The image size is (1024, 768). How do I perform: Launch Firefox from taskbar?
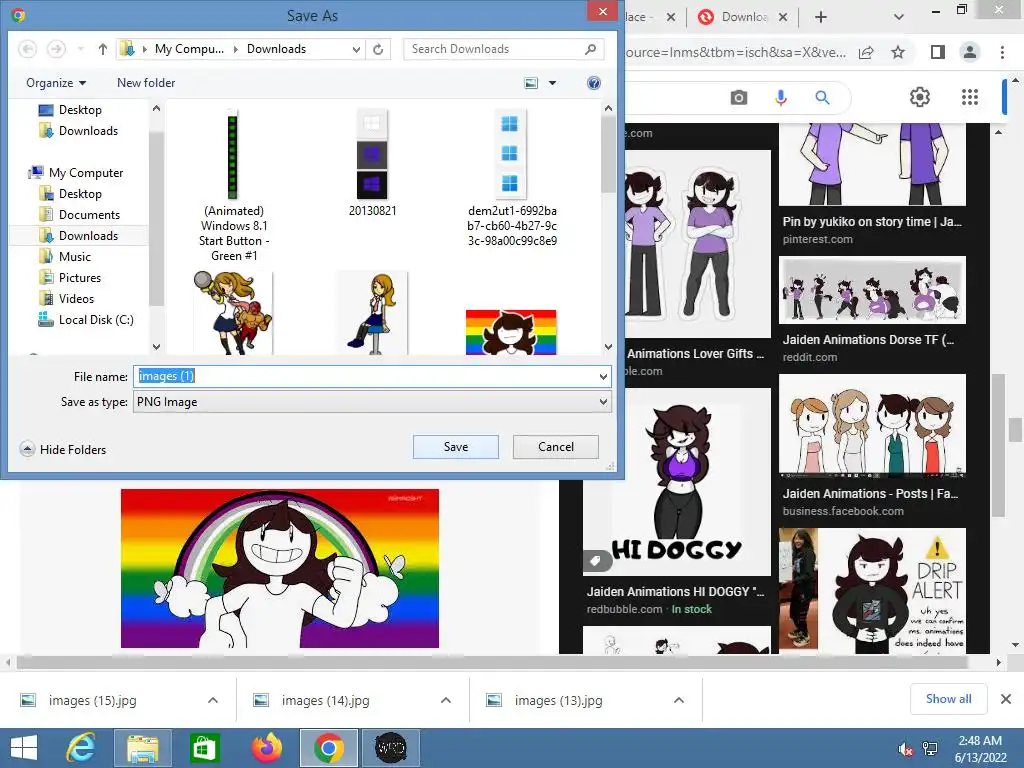click(267, 748)
